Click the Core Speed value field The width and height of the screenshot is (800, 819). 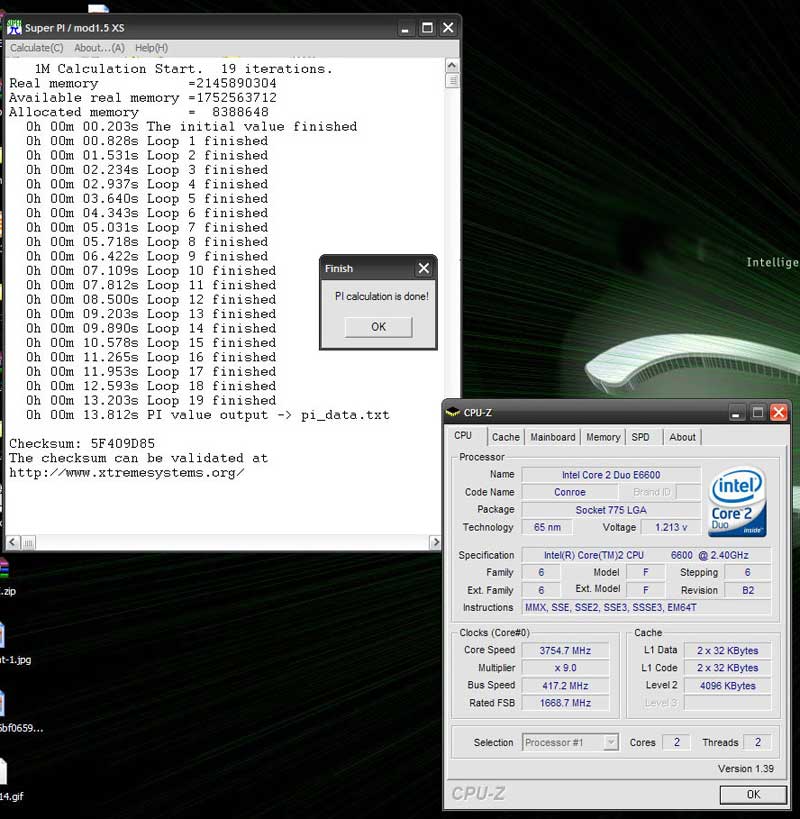point(565,651)
